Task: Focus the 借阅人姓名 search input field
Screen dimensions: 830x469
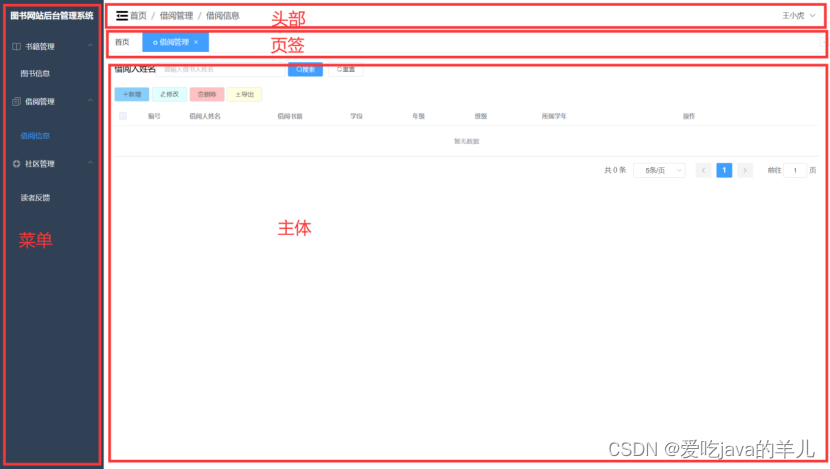Action: (221, 69)
